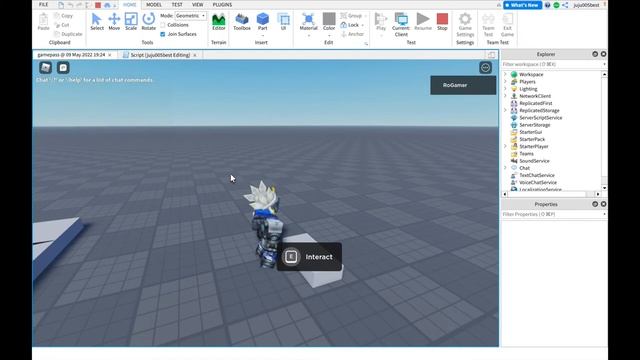The image size is (640, 360).
Task: Click the new file icon in quick access bar
Action: tap(61, 5)
